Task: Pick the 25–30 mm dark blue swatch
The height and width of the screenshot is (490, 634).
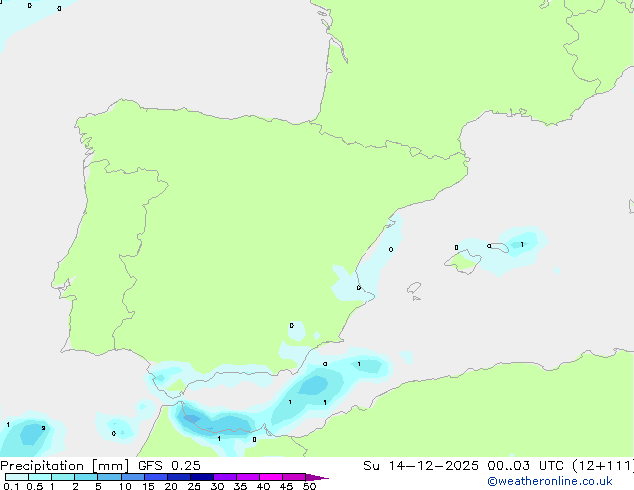Action: coord(202,477)
